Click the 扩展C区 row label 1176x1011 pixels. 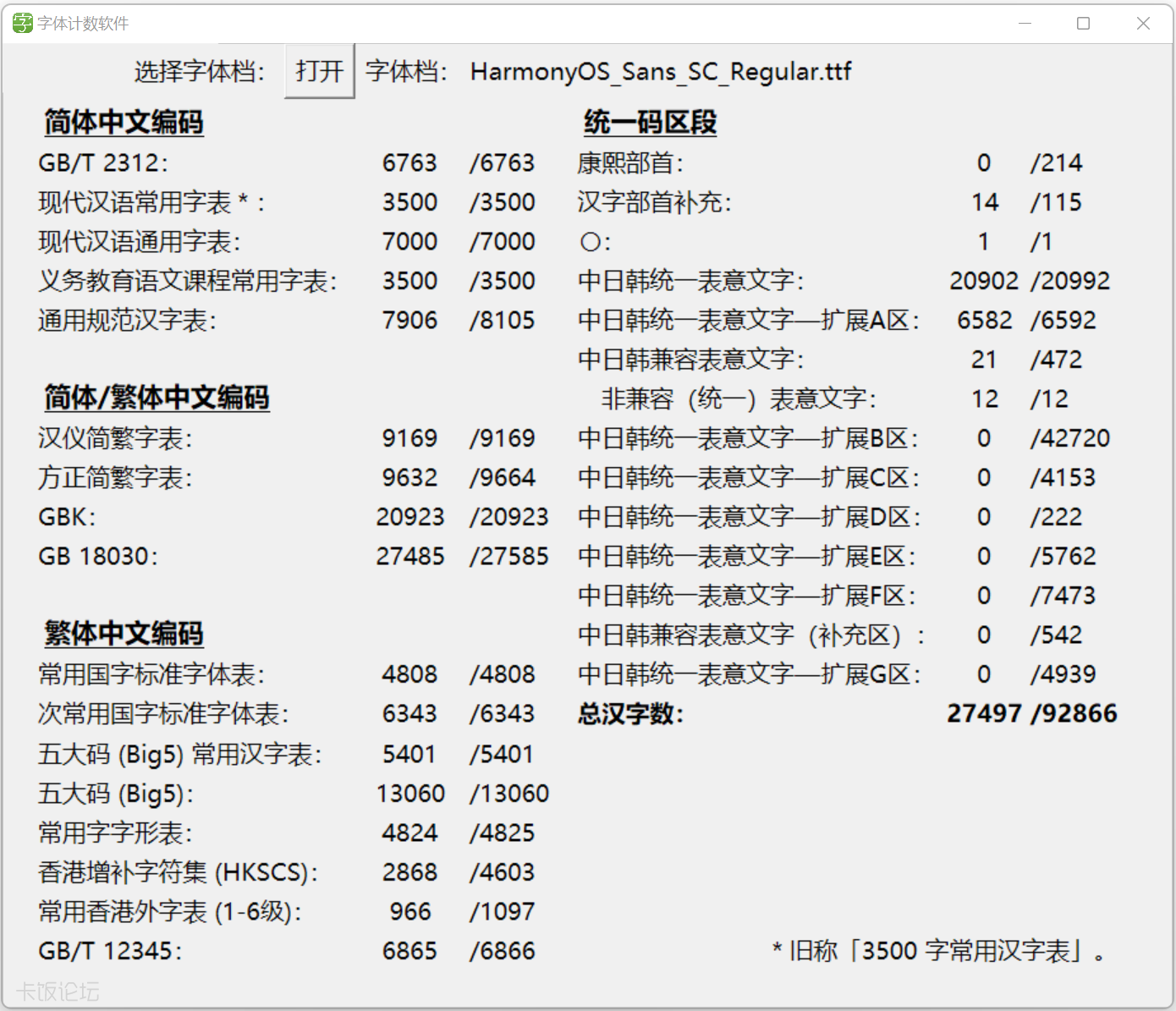749,478
